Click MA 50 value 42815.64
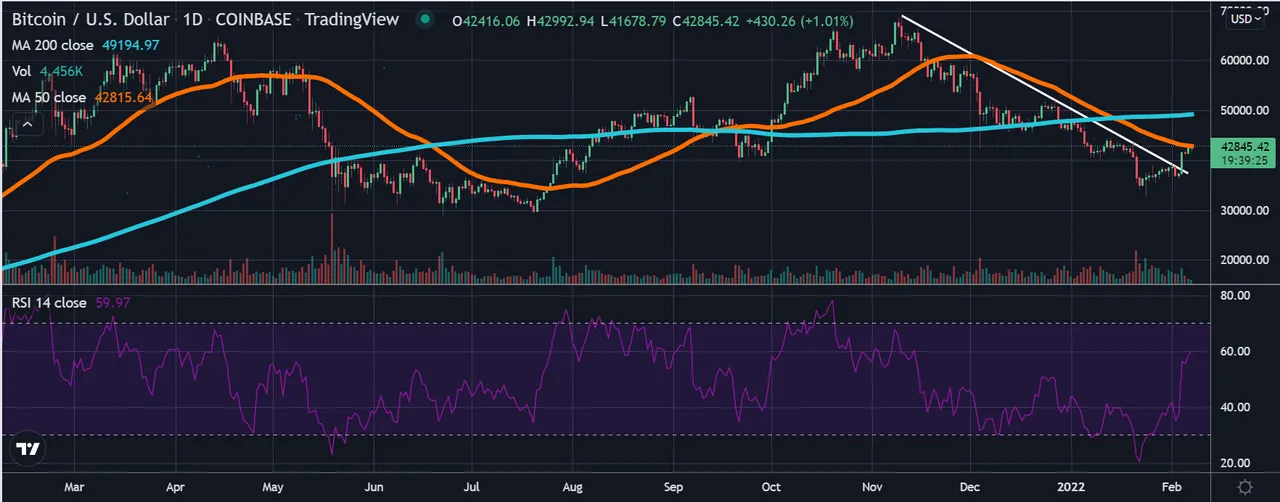The width and height of the screenshot is (1280, 502). pos(123,98)
